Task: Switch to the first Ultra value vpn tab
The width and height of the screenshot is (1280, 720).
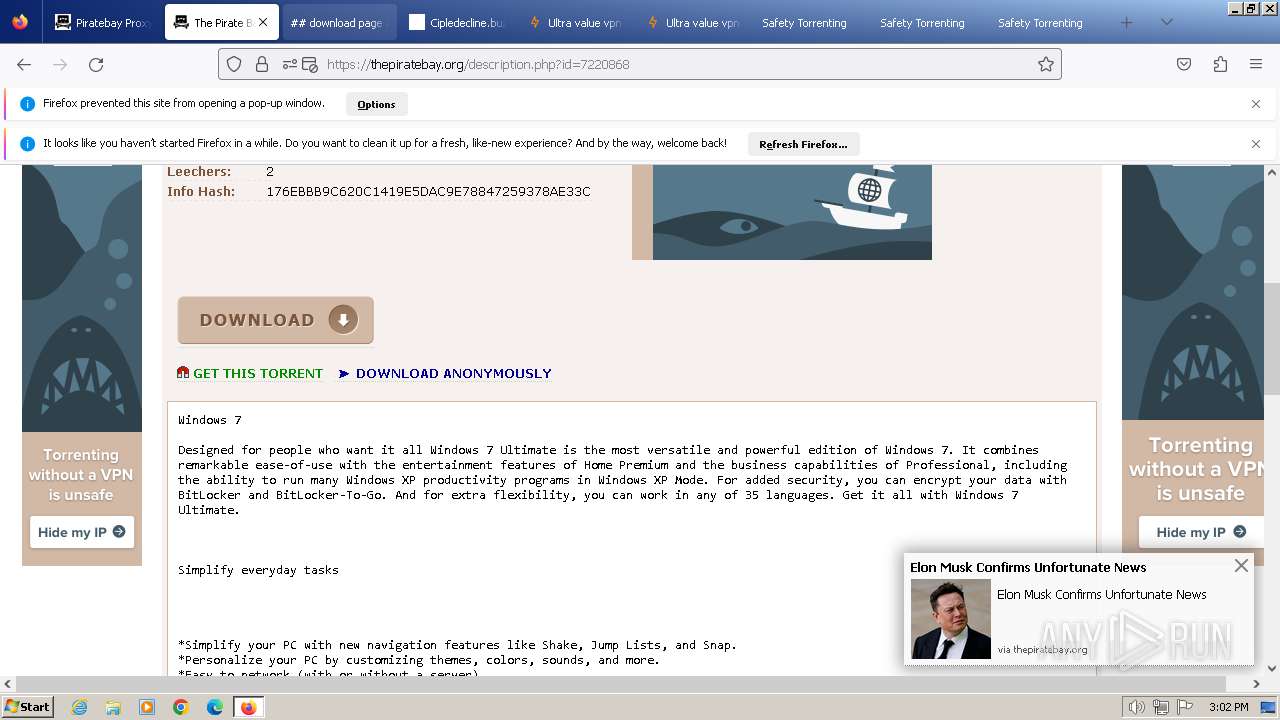Action: click(575, 22)
